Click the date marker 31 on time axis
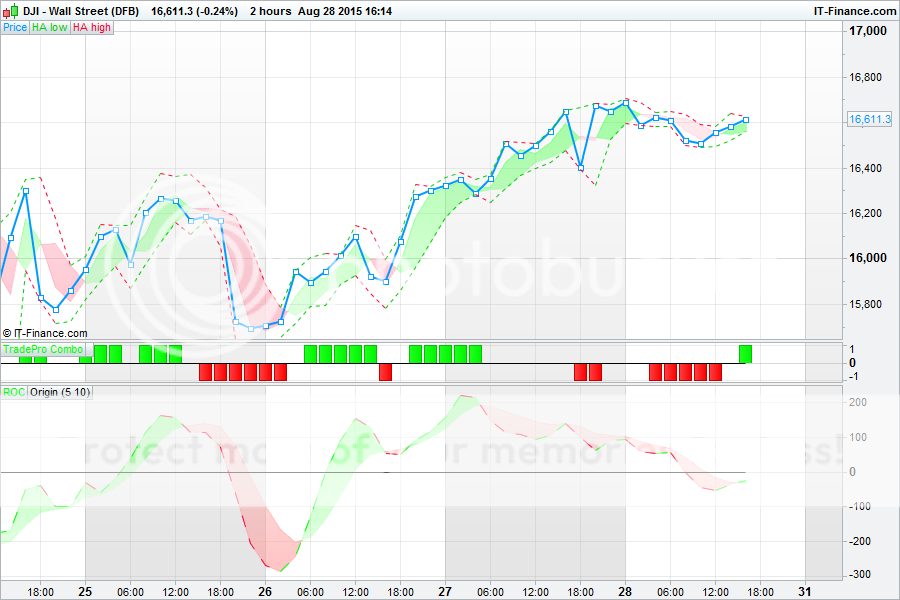 tap(805, 590)
